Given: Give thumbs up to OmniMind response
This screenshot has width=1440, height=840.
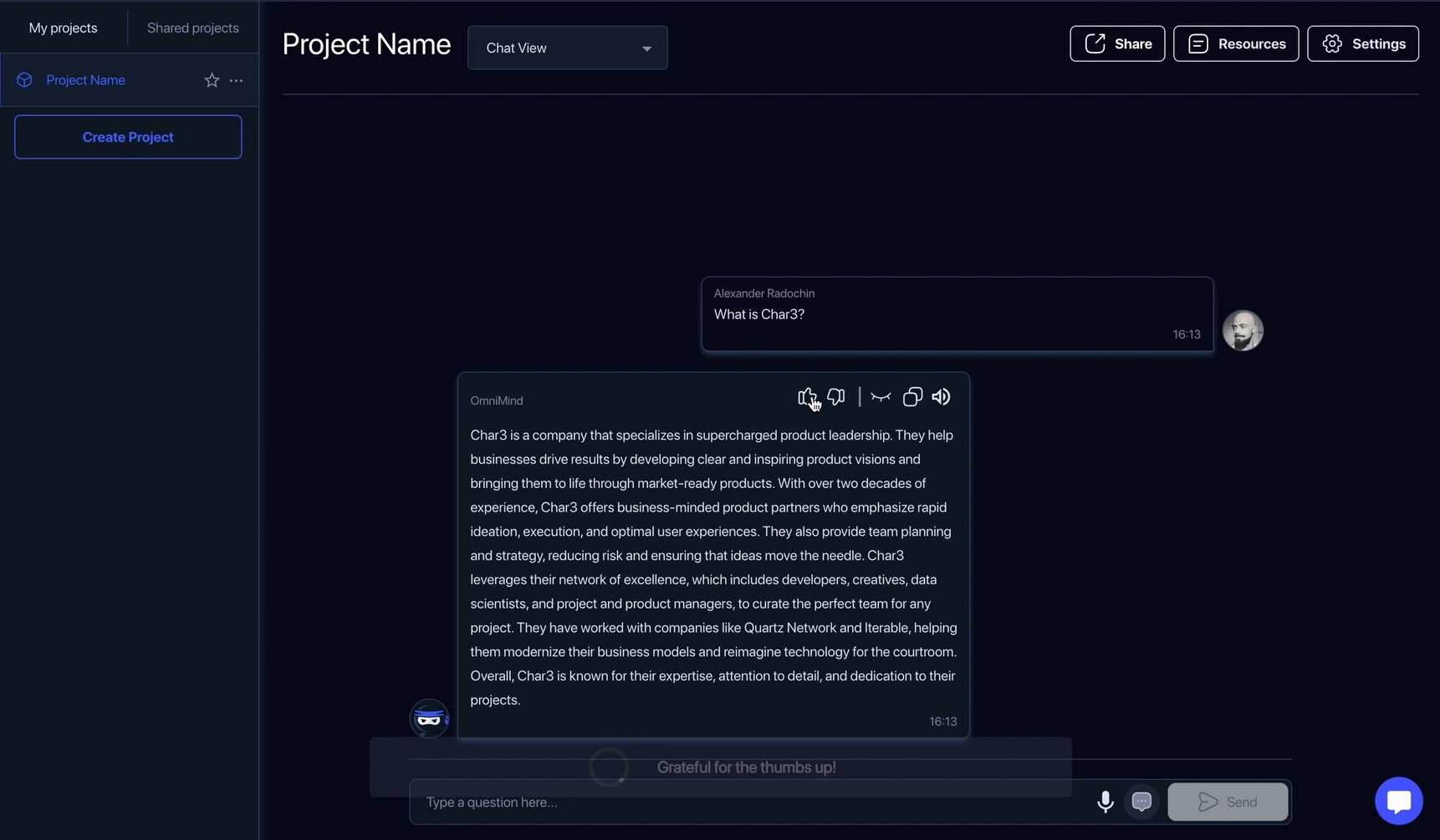Looking at the screenshot, I should 807,397.
